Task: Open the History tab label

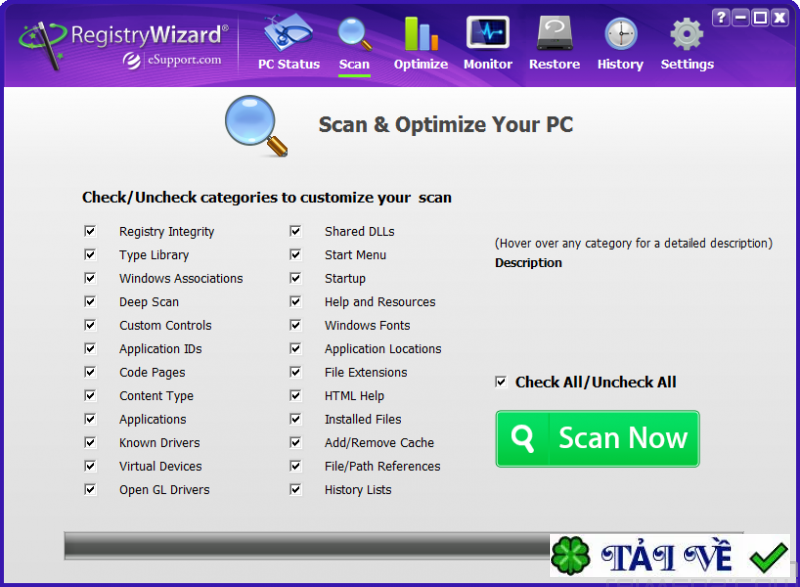Action: point(620,64)
